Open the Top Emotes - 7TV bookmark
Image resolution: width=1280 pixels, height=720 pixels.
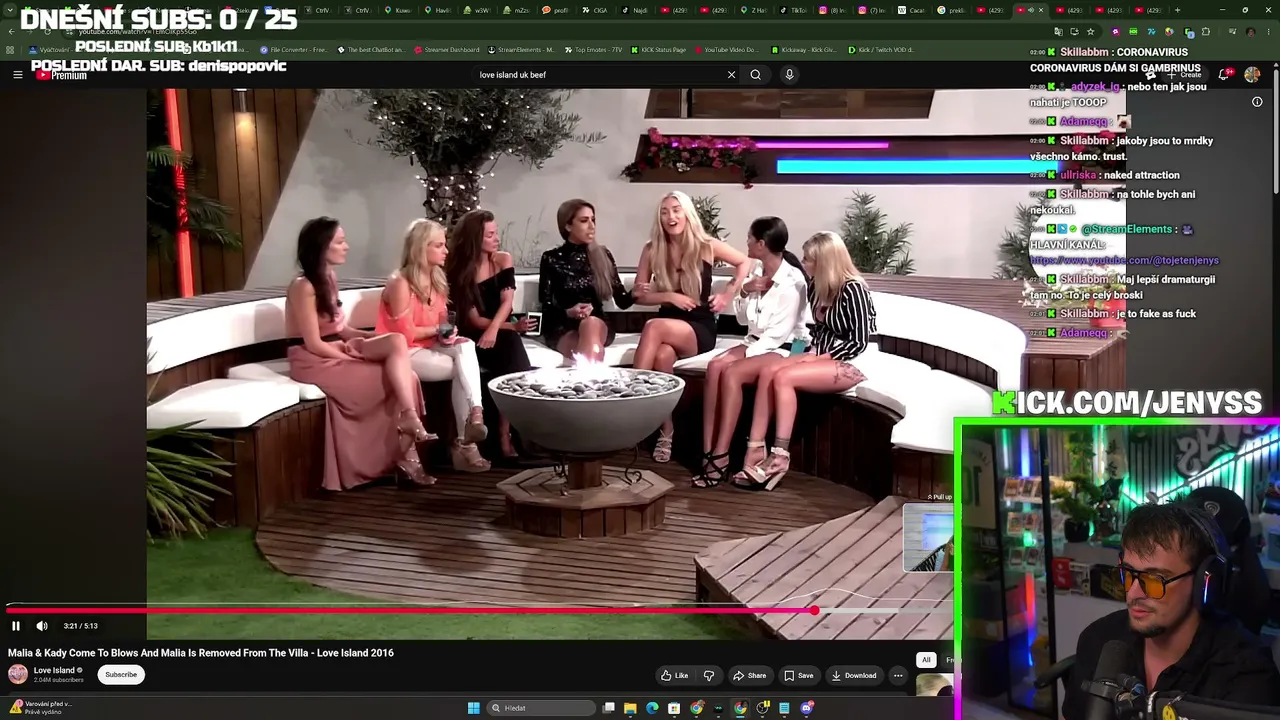(x=594, y=50)
